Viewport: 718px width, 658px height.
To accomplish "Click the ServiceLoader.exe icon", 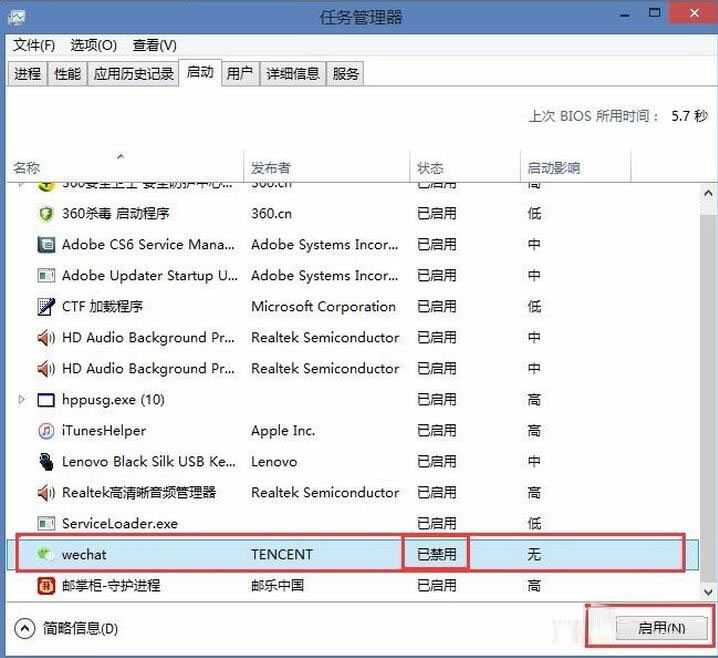I will coord(45,524).
